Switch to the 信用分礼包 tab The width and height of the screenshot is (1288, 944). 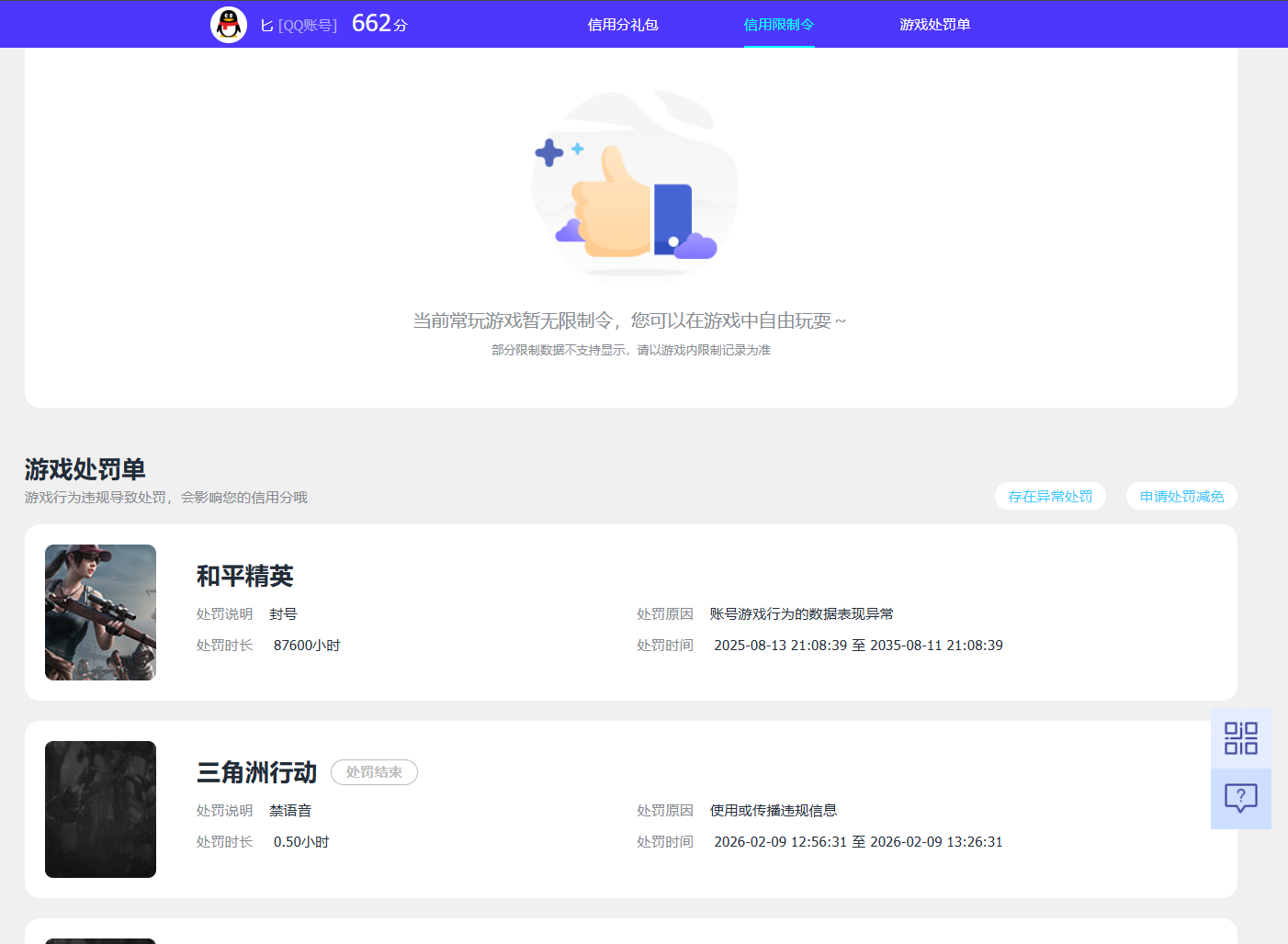tap(623, 24)
